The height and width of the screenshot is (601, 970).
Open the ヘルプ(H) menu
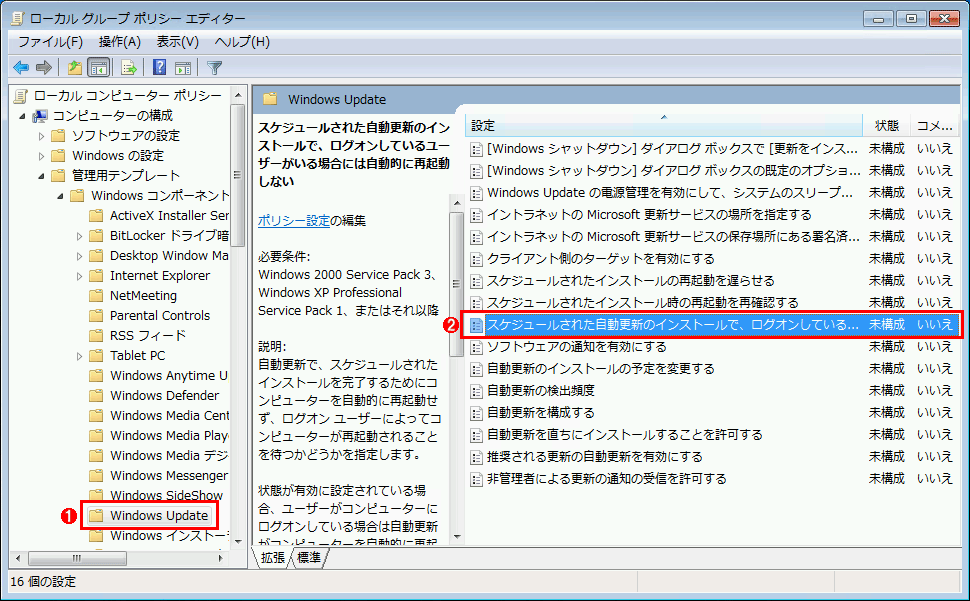242,42
